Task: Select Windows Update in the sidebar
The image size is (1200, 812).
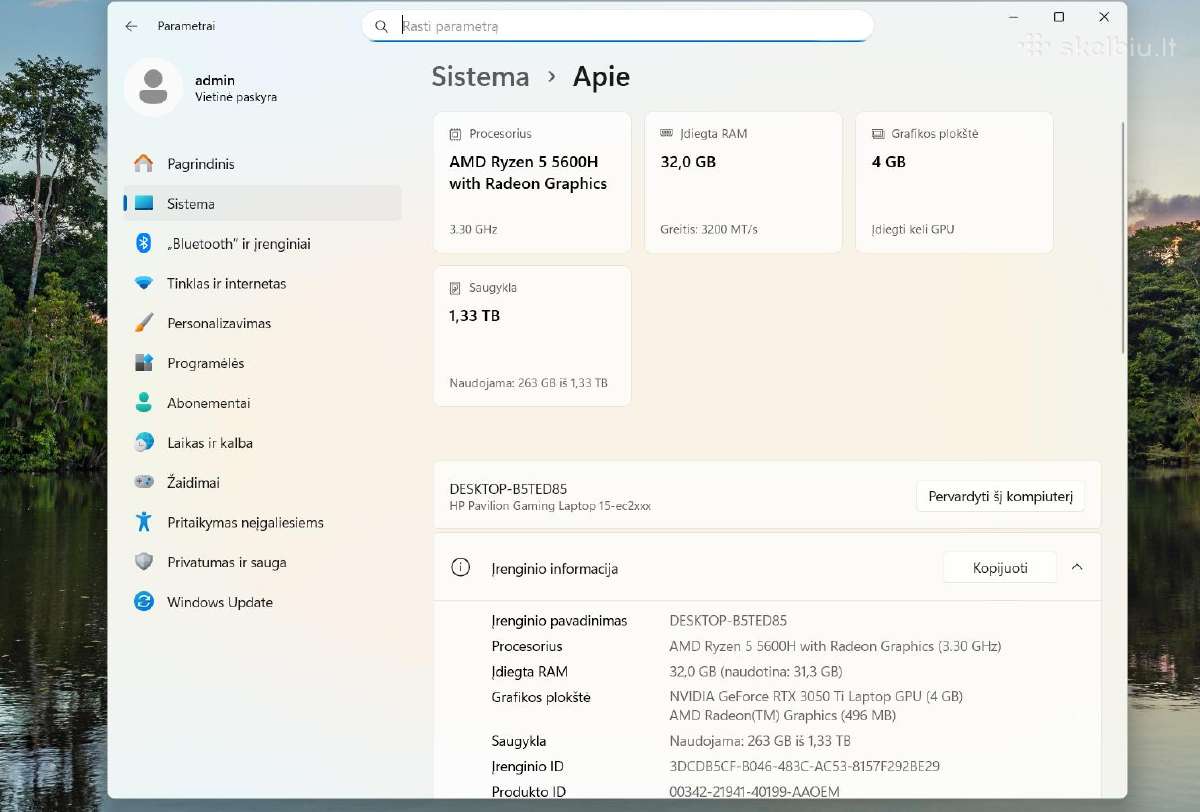Action: pyautogui.click(x=262, y=602)
